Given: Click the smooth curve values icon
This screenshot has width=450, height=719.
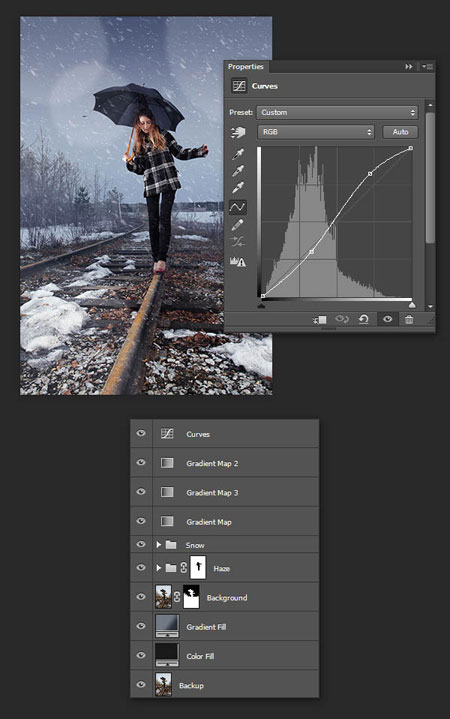Looking at the screenshot, I should (238, 242).
